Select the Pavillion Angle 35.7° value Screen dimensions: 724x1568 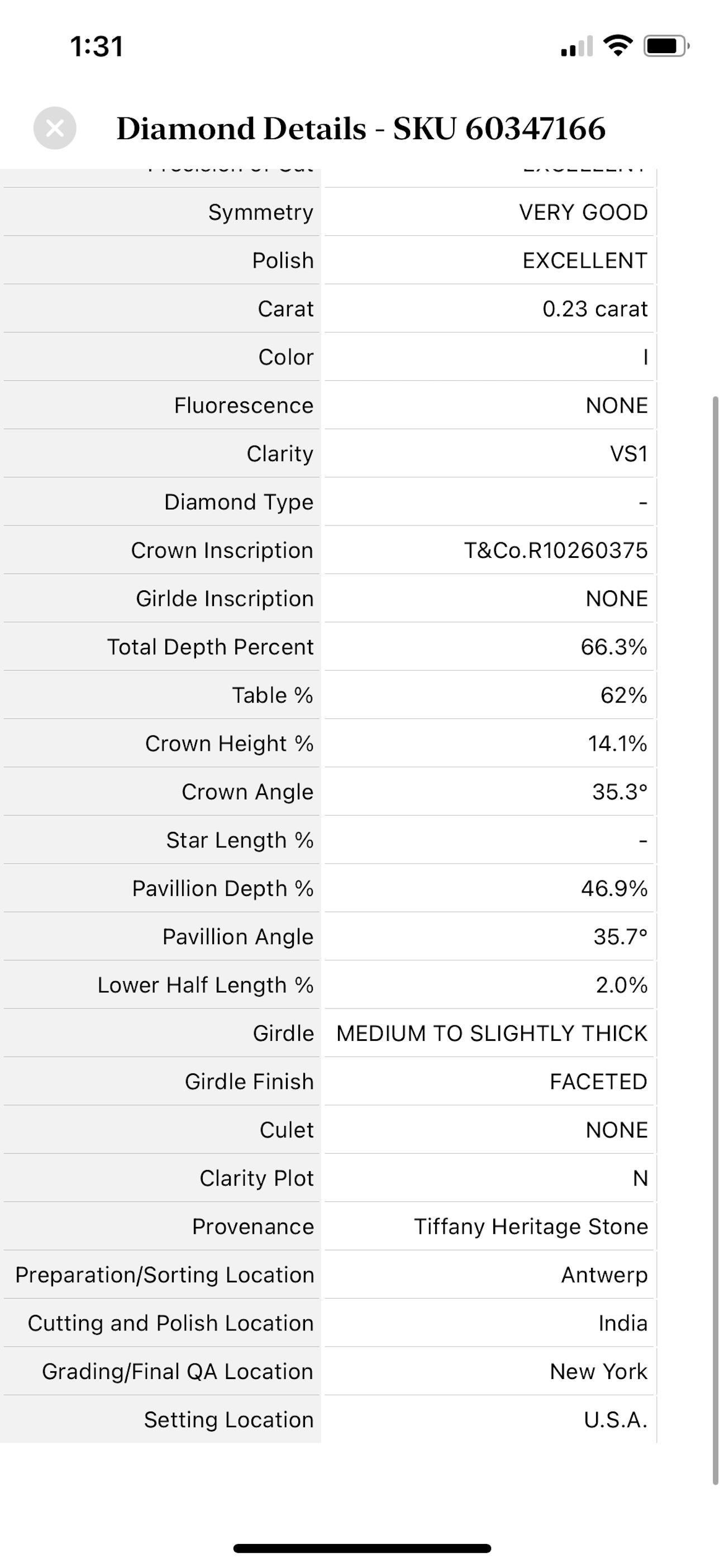click(x=621, y=937)
